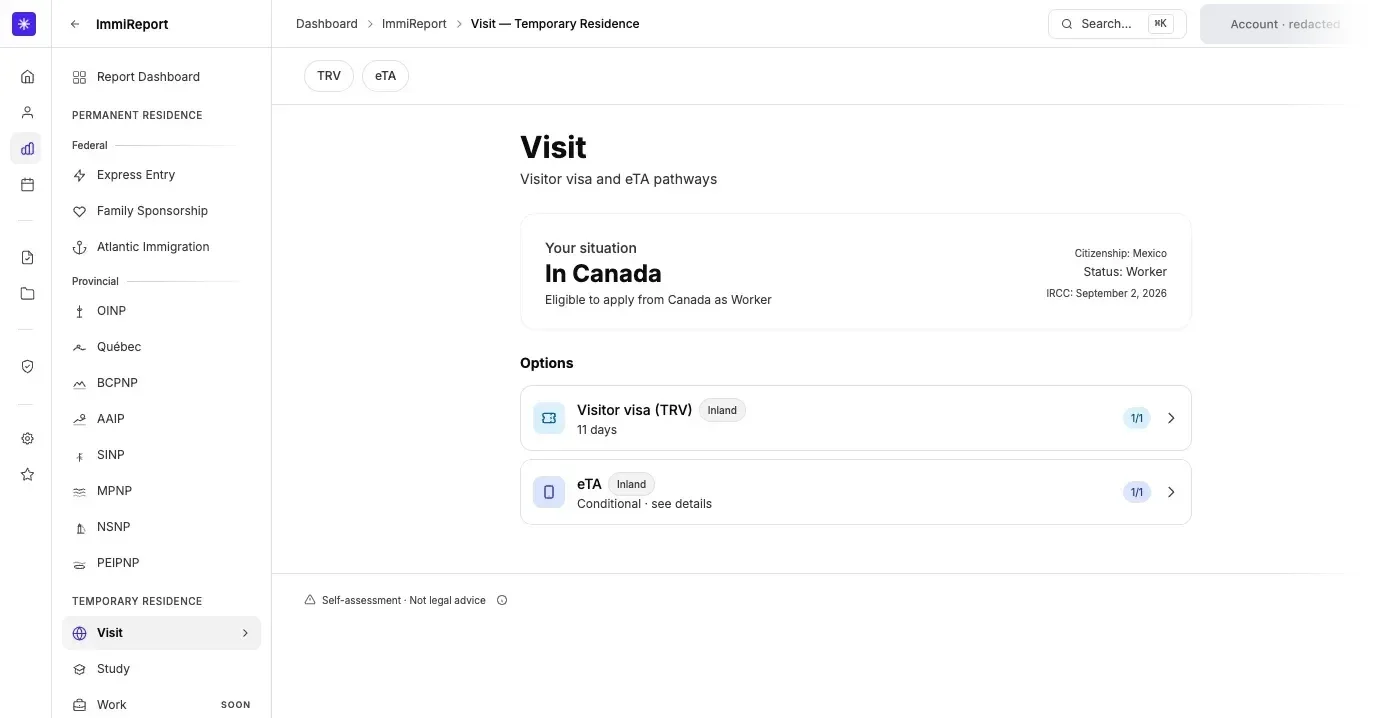The height and width of the screenshot is (718, 1383).
Task: Click the 1/1 badge on TRV row
Action: (x=1137, y=418)
